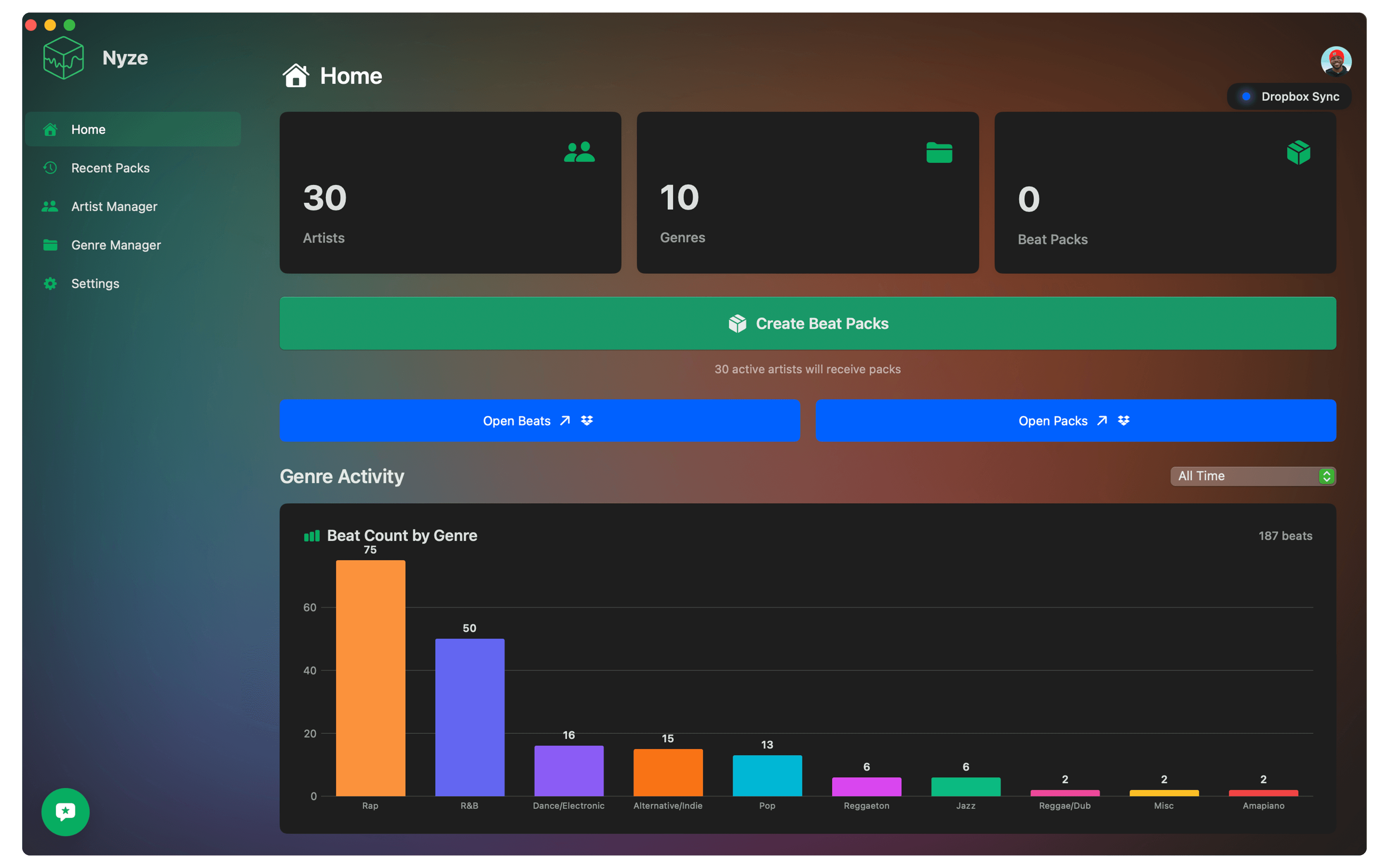
Task: Click the box icon on the Beat Packs card
Action: tap(1299, 152)
